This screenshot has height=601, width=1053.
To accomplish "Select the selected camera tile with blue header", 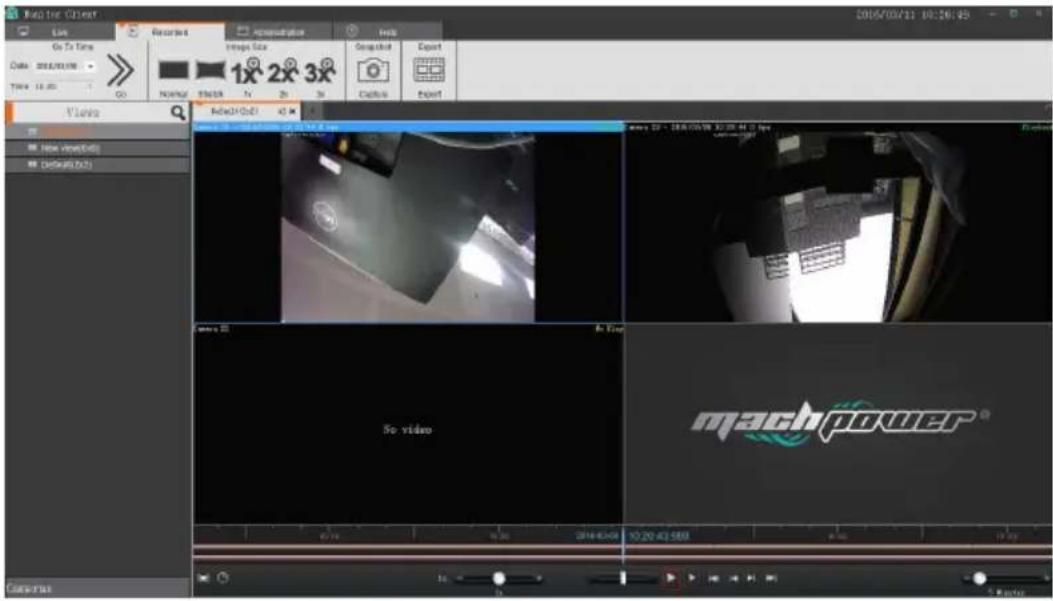I will (408, 222).
